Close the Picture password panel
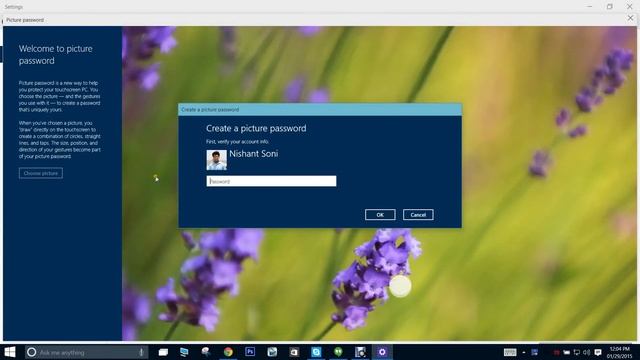The image size is (640, 360). point(630,18)
